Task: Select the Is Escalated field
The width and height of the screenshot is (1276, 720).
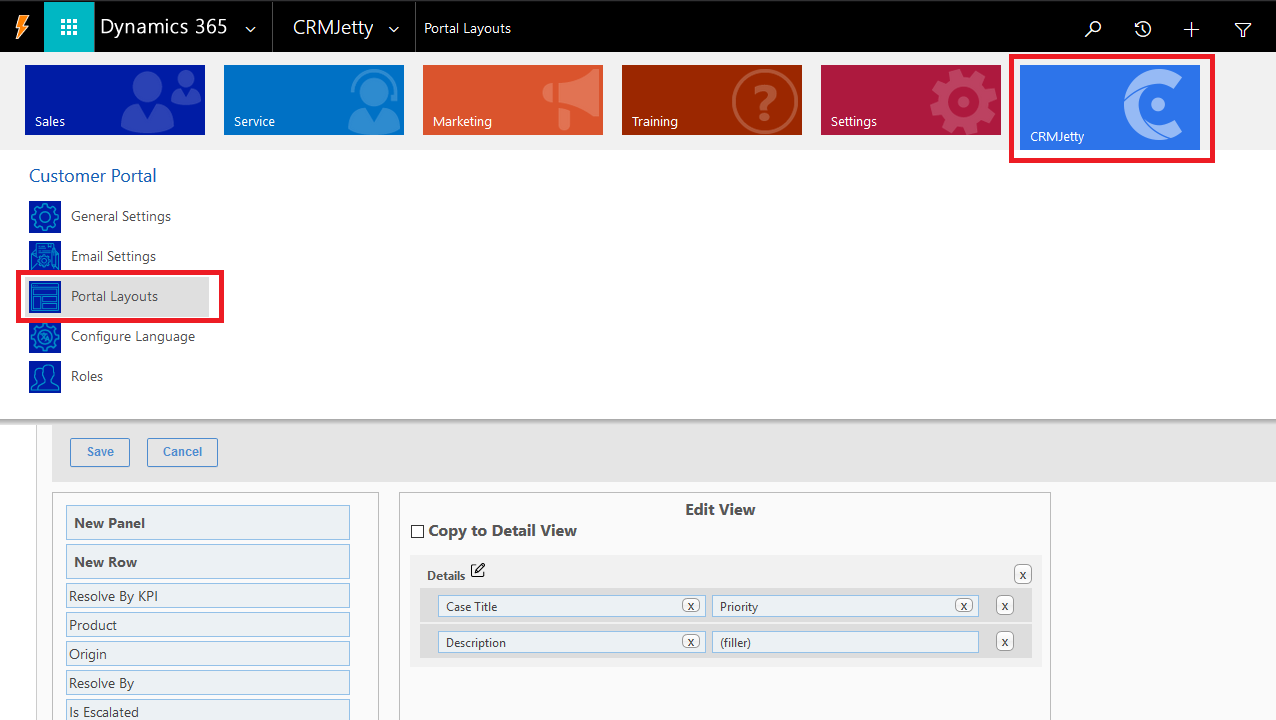Action: (208, 711)
